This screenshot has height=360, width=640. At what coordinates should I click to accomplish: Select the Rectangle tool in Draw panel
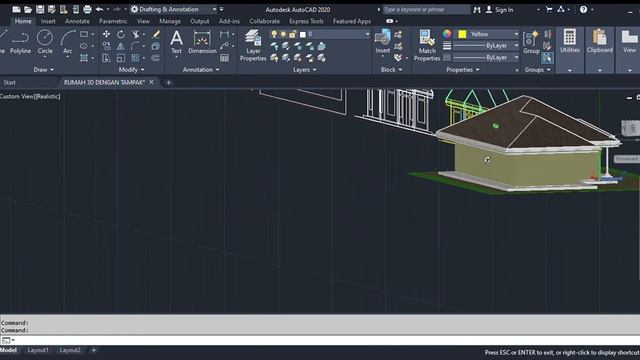tap(84, 34)
